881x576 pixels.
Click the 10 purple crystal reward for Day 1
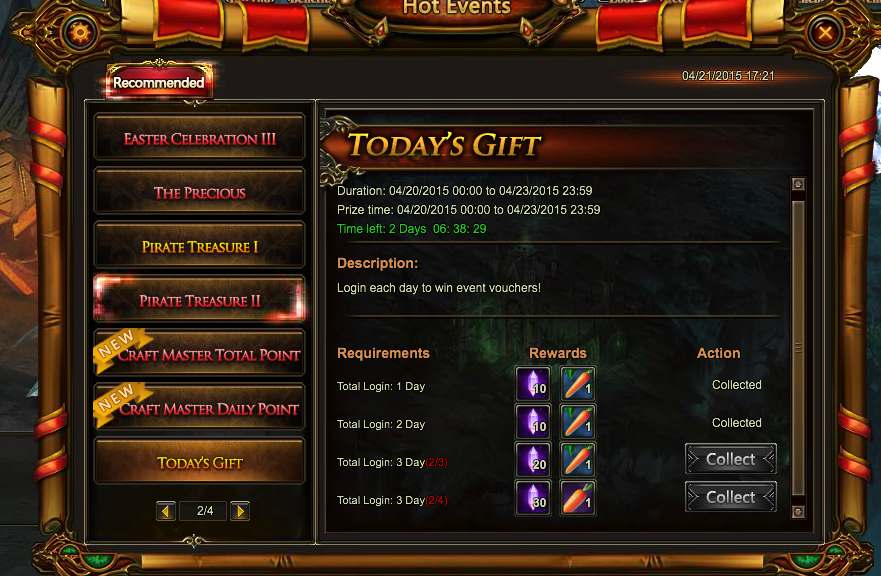[533, 384]
